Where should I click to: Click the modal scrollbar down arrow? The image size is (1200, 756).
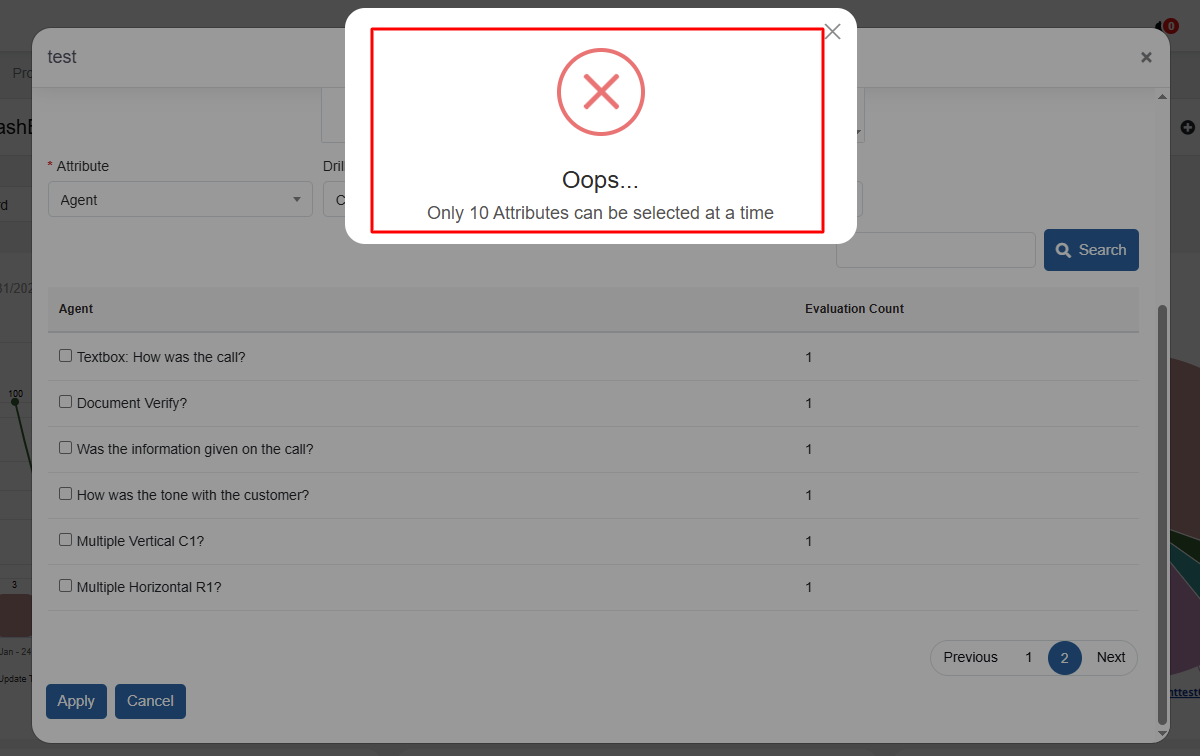click(1161, 733)
